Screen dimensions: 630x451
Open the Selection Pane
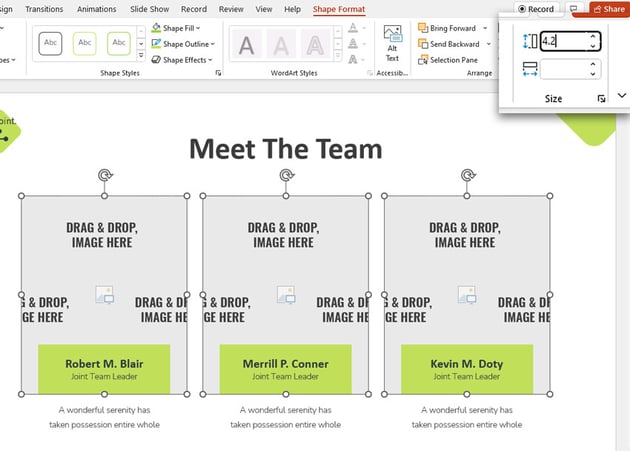click(x=453, y=60)
